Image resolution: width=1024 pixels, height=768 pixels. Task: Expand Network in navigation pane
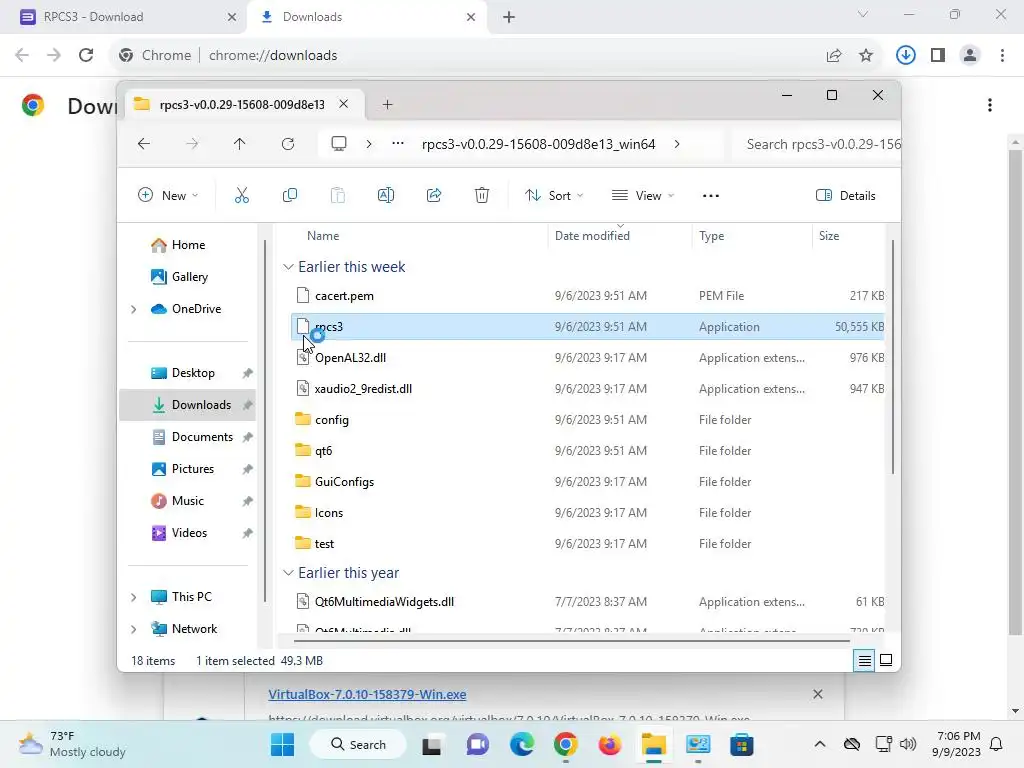pos(134,629)
